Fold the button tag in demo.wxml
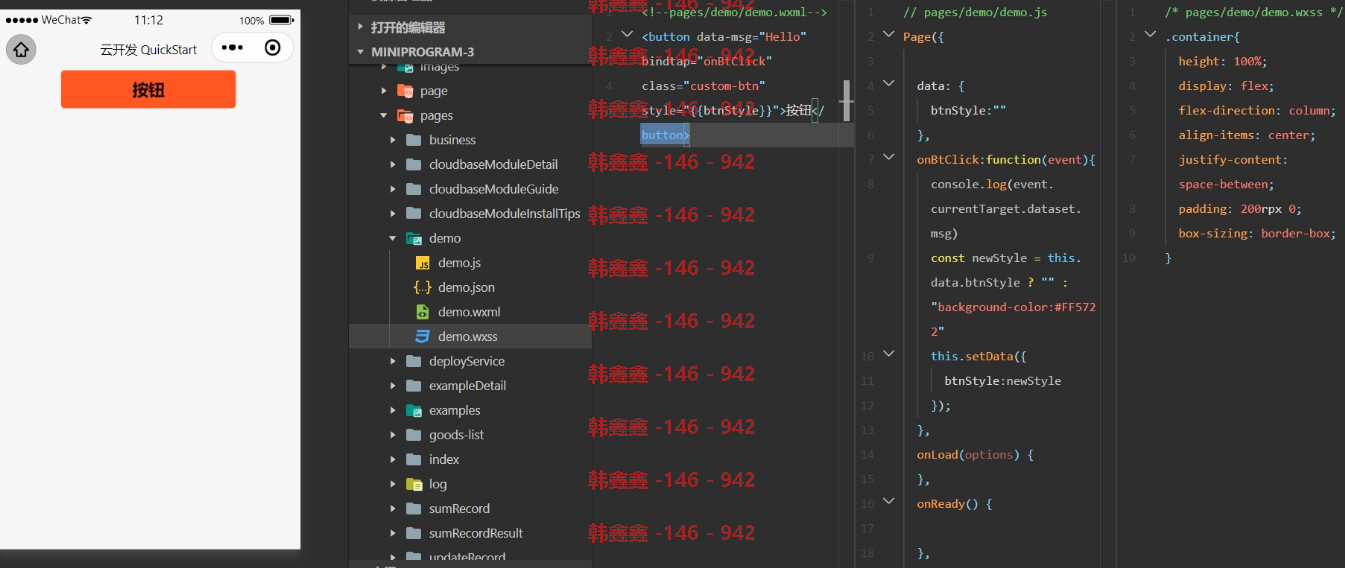Screen dimensions: 1345x568 point(627,36)
